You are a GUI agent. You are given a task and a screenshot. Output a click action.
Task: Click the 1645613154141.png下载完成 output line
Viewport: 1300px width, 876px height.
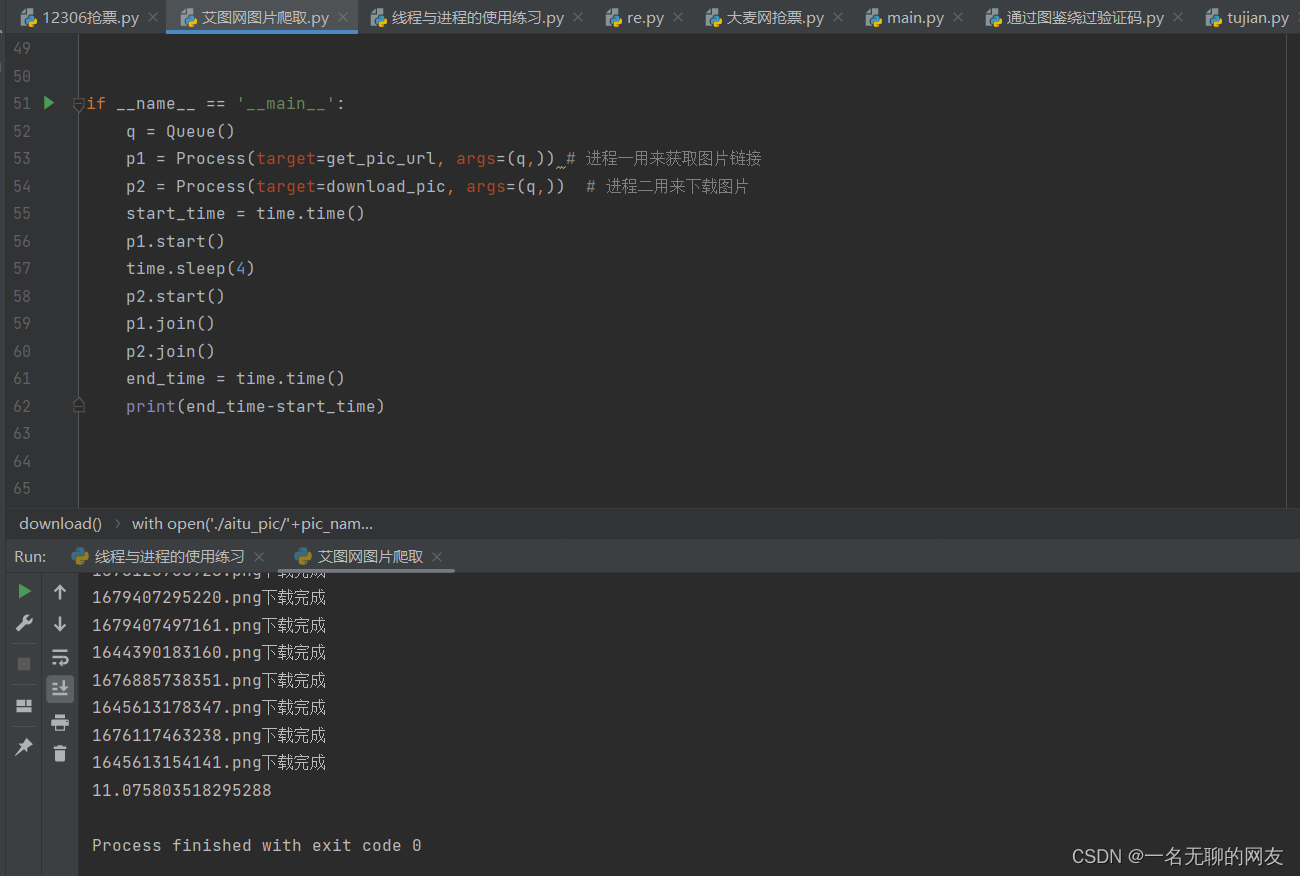click(x=209, y=763)
